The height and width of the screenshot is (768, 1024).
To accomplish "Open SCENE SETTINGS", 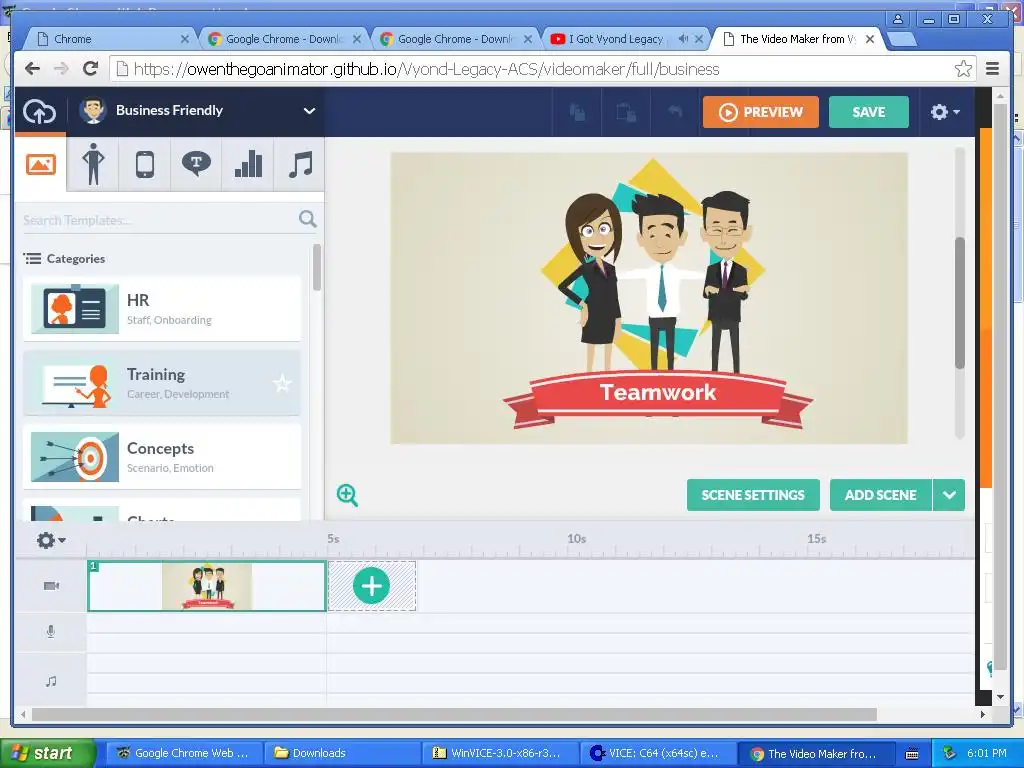I will coord(753,495).
